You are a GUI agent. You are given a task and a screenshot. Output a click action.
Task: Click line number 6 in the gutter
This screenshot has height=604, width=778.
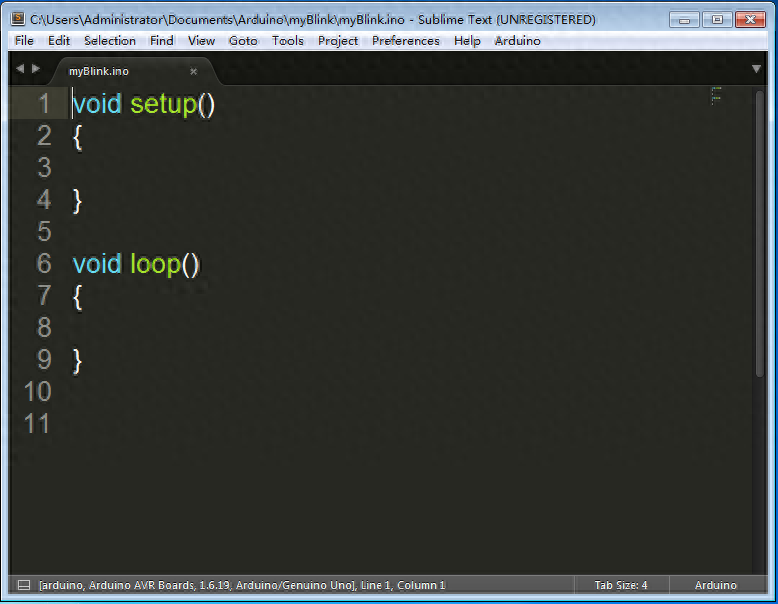click(44, 263)
